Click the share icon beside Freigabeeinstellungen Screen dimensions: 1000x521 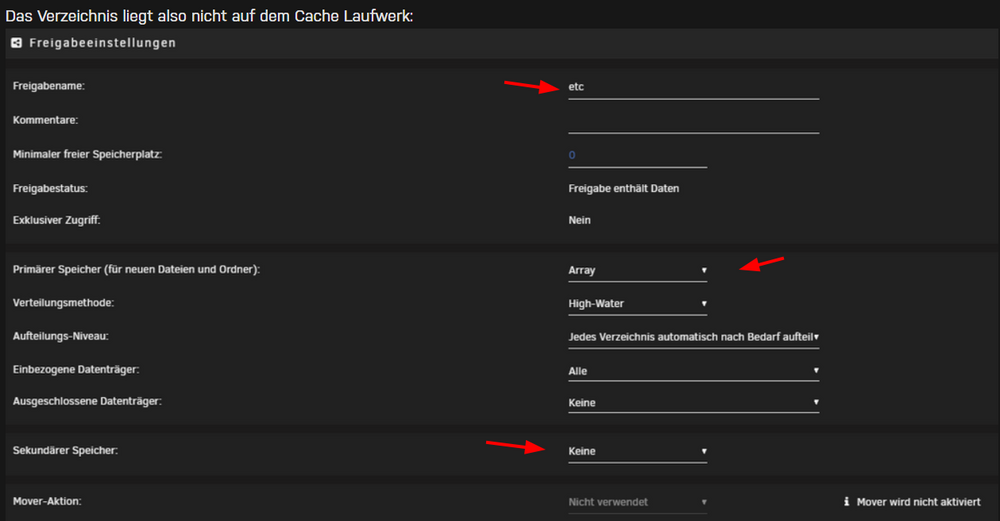click(x=17, y=43)
